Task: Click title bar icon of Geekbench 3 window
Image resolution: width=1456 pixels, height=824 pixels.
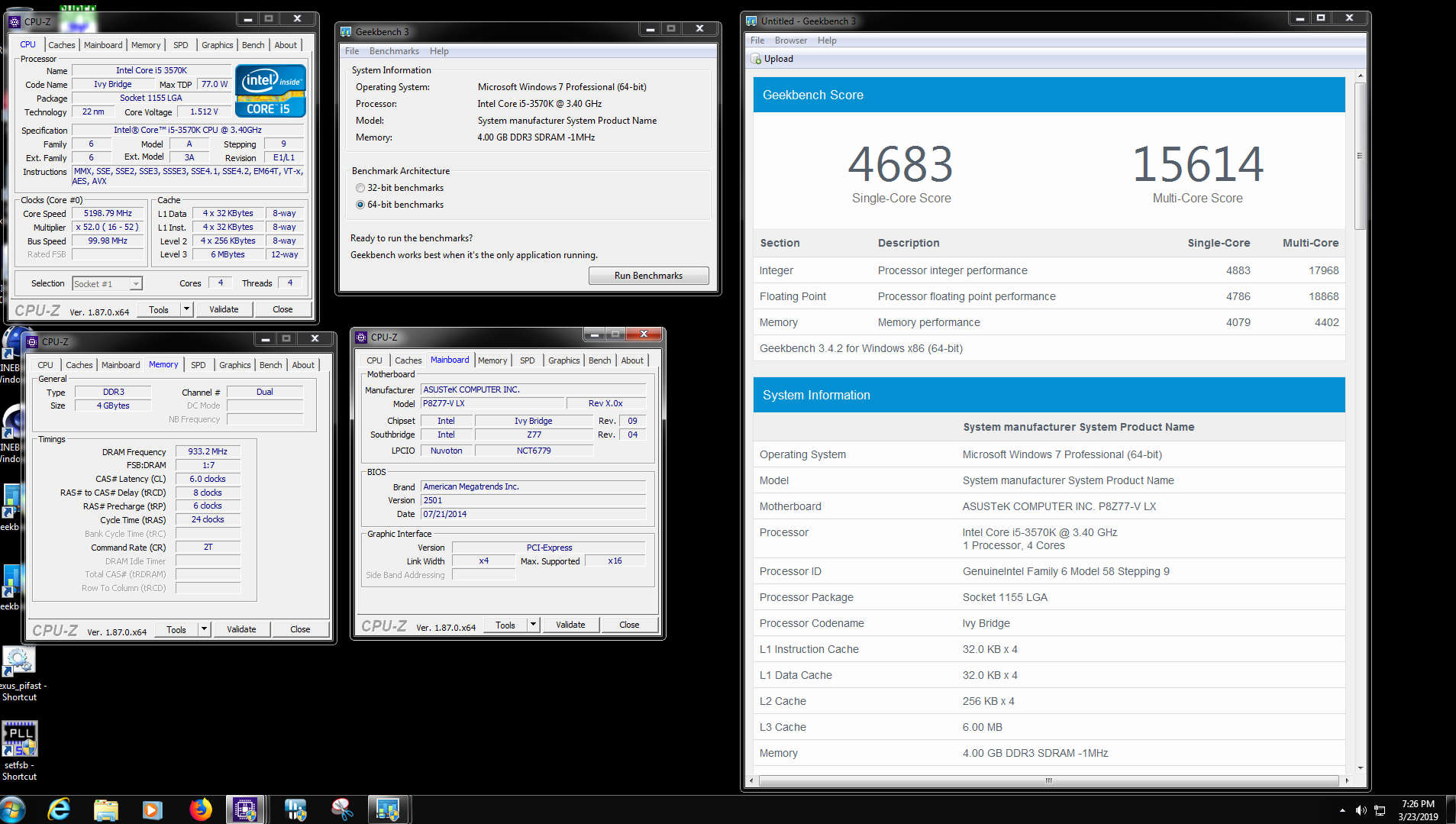Action: point(346,31)
